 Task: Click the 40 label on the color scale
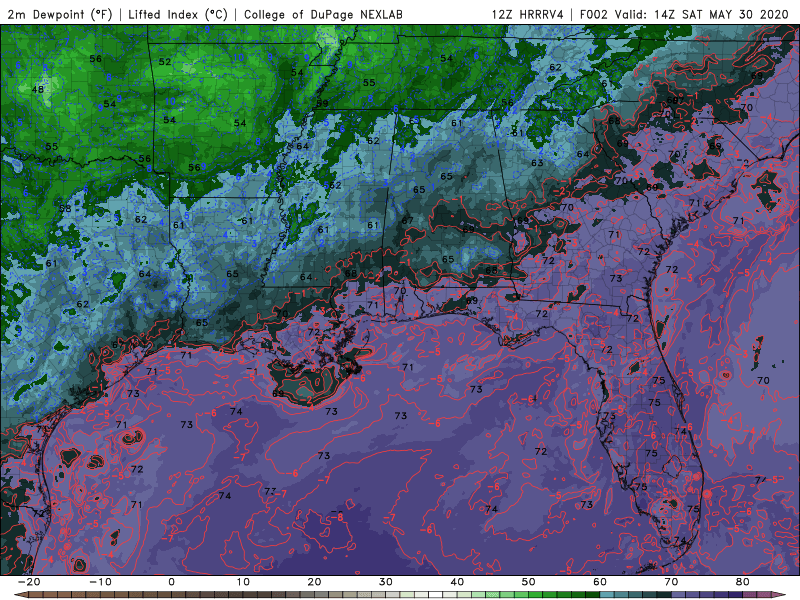(x=457, y=582)
